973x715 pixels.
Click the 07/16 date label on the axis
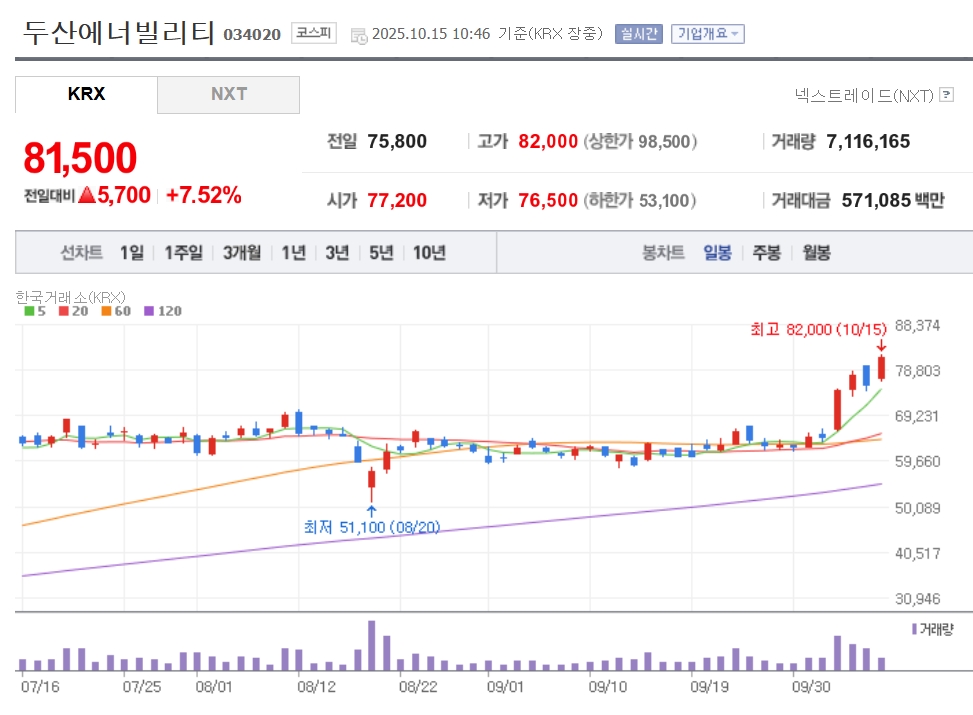[40, 687]
